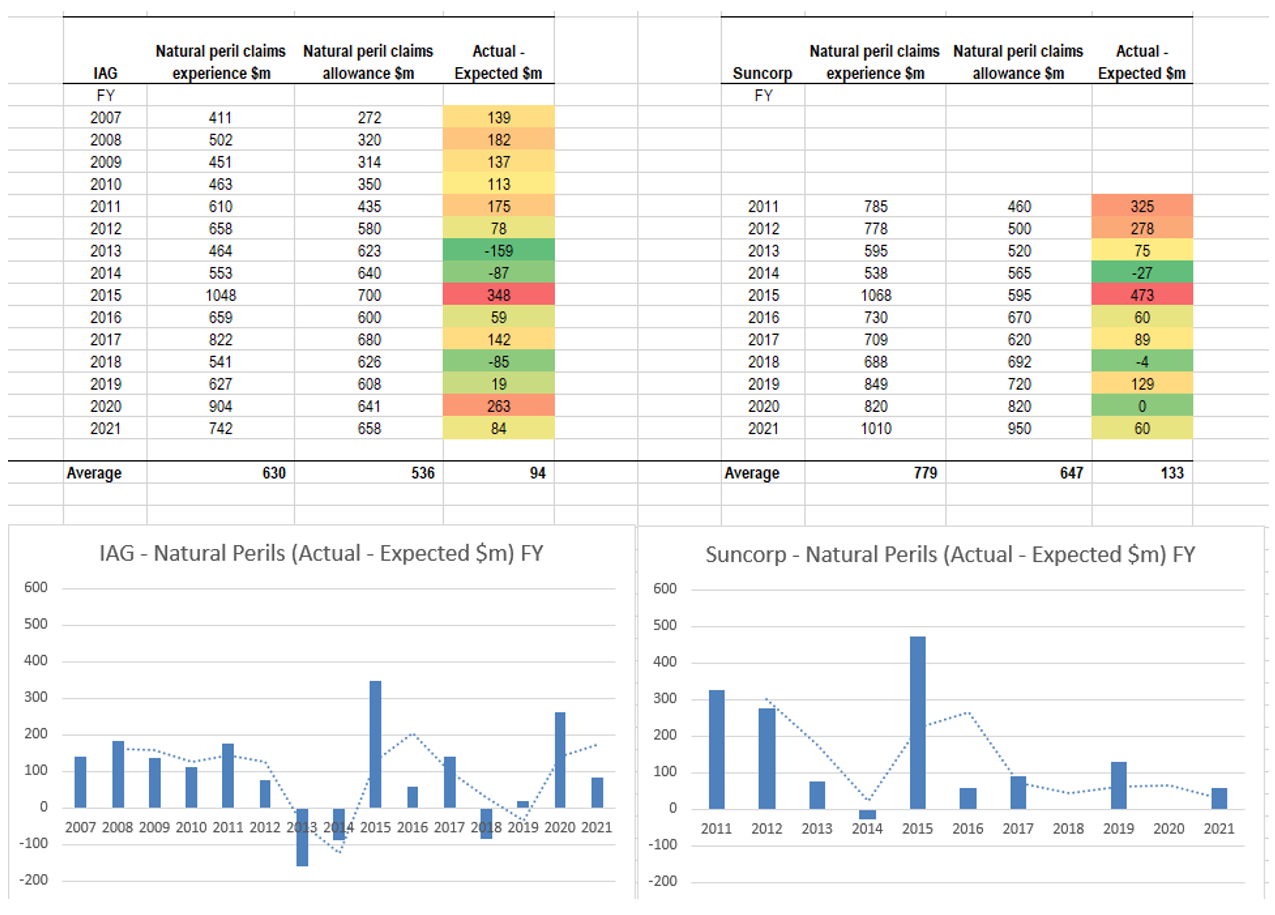The height and width of the screenshot is (915, 1275).
Task: Select IAG 2016 allowance value 600
Action: click(369, 317)
